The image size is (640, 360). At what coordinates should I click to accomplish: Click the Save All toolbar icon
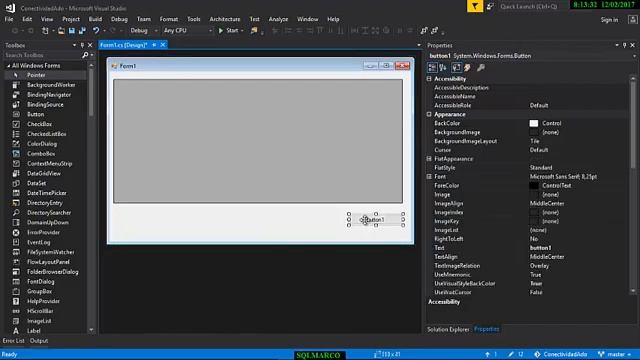tap(82, 31)
